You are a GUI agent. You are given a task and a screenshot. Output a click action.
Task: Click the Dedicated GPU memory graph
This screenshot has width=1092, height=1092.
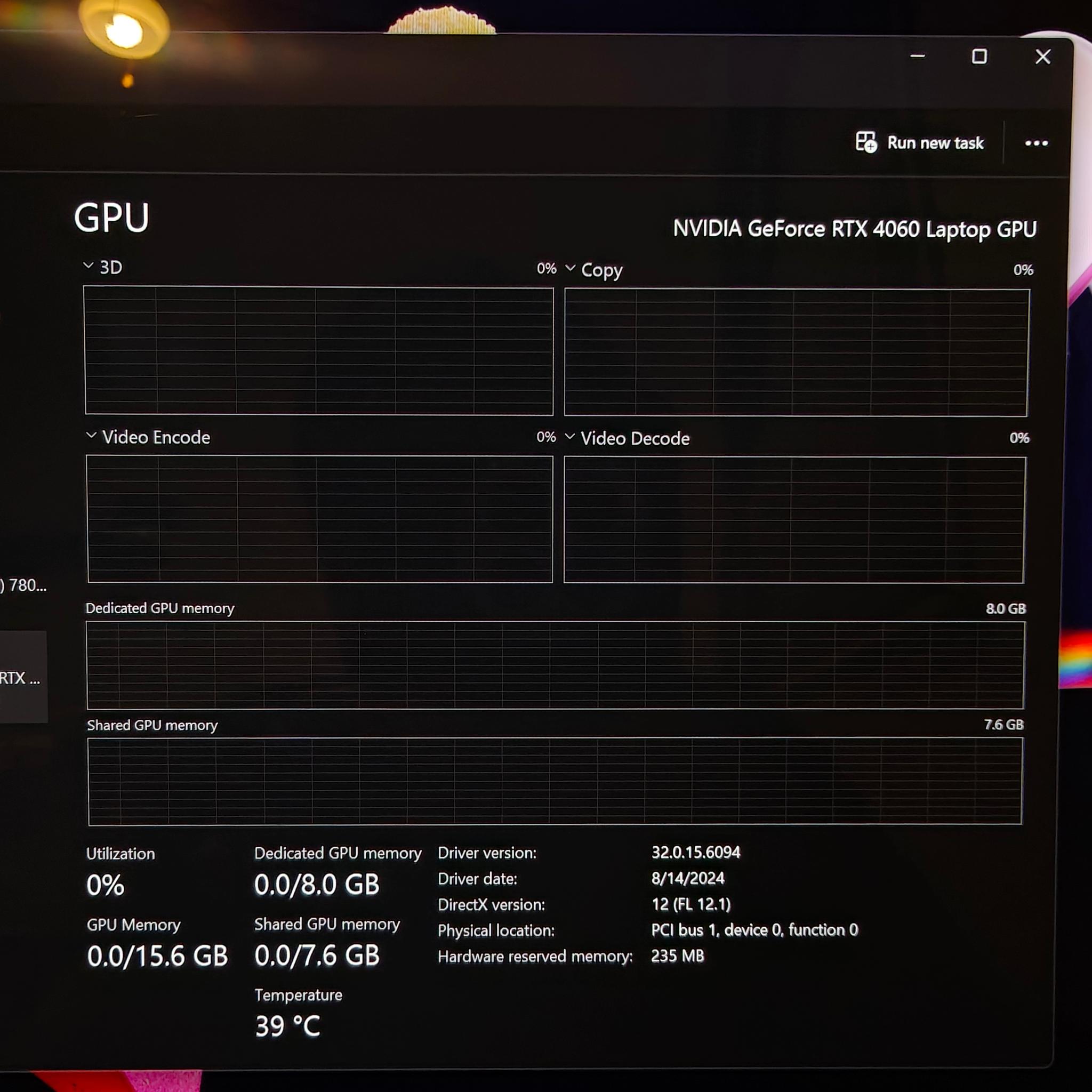pyautogui.click(x=555, y=665)
